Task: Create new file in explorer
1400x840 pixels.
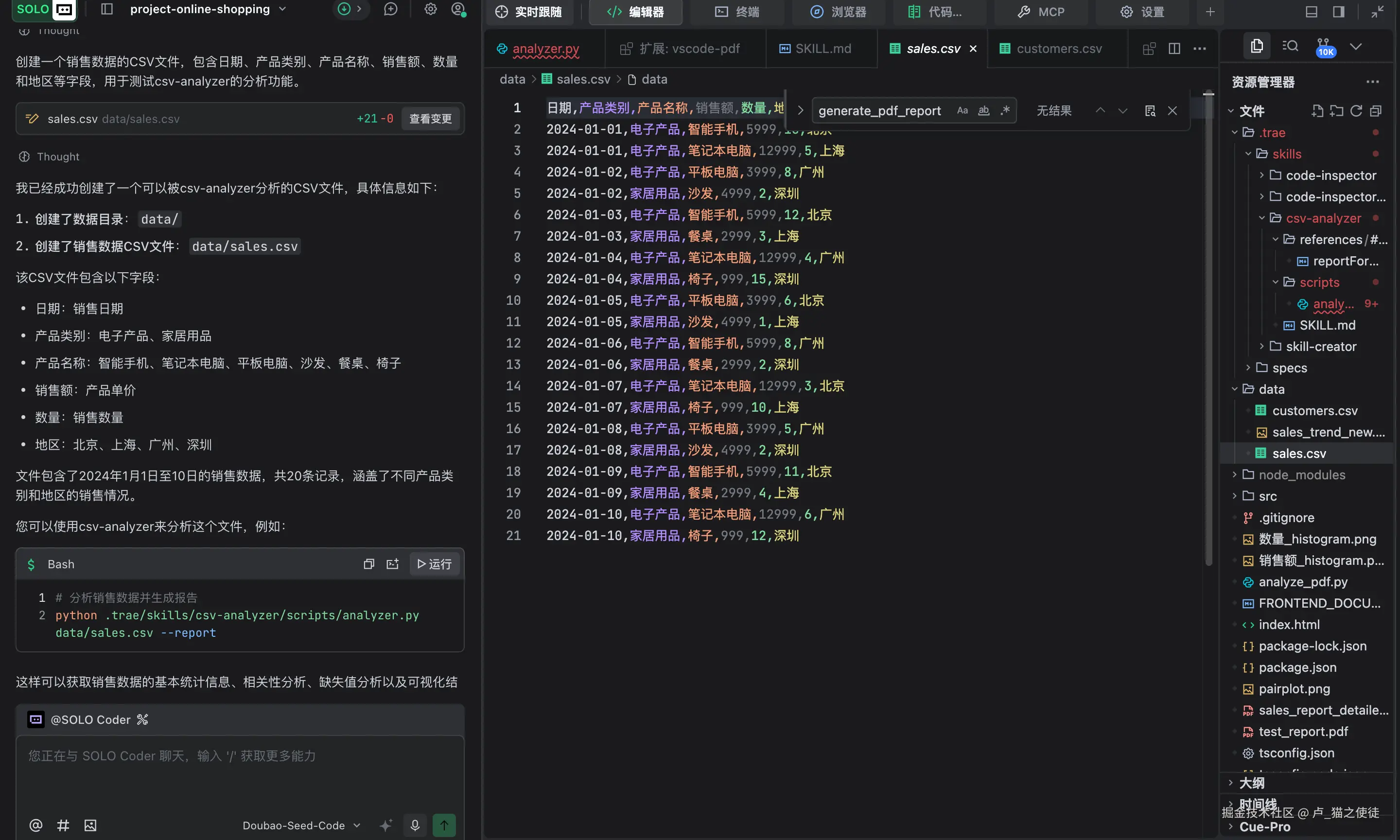Action: click(1317, 111)
